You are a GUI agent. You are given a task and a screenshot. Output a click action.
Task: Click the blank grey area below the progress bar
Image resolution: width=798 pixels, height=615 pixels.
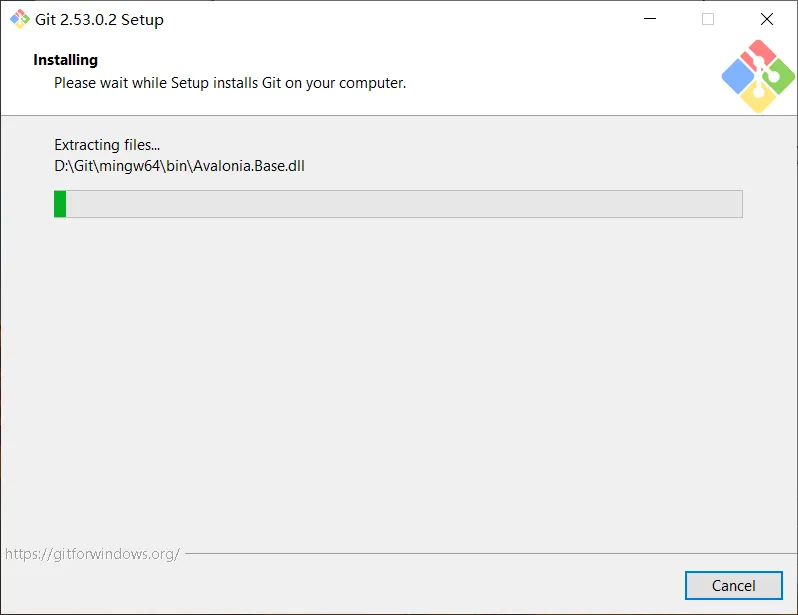pos(400,380)
